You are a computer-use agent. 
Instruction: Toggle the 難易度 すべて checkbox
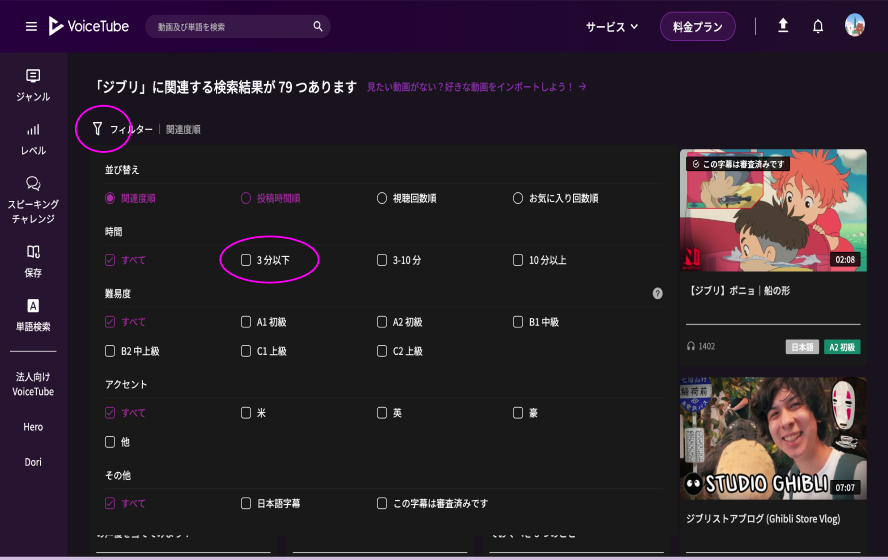[x=110, y=322]
